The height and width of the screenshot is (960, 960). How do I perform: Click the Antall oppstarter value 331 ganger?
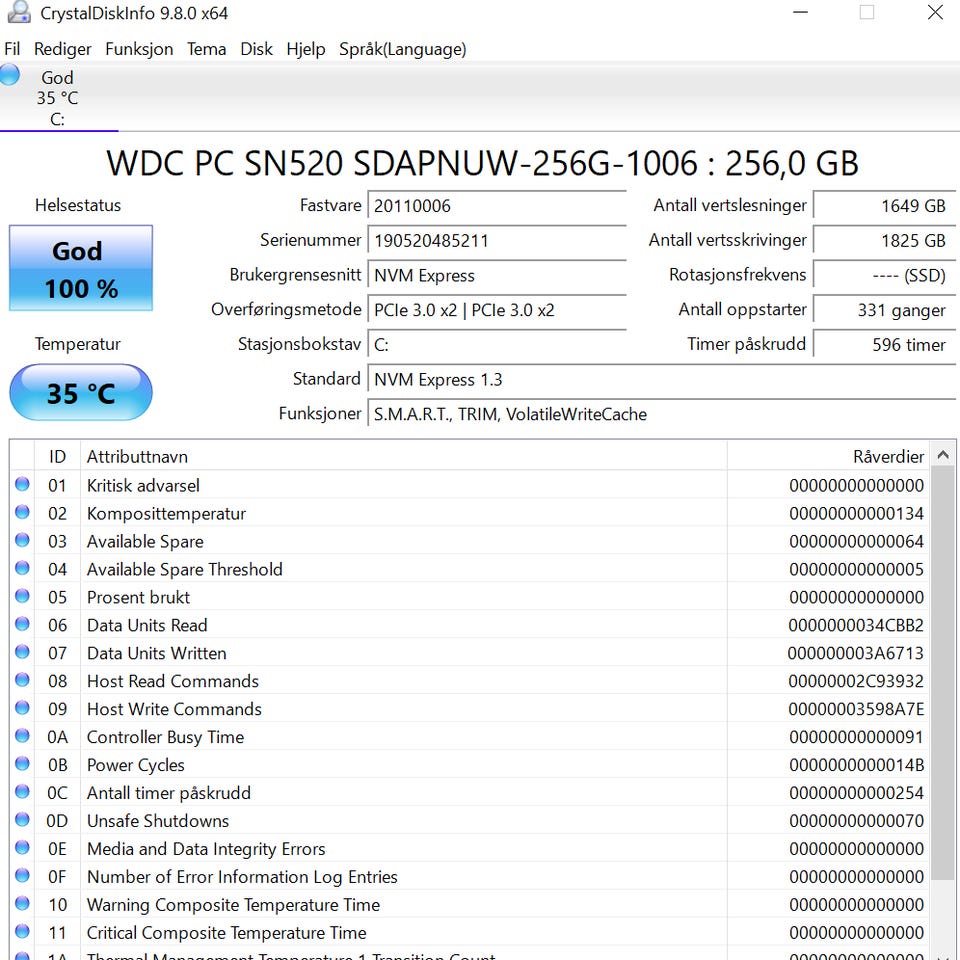click(884, 310)
